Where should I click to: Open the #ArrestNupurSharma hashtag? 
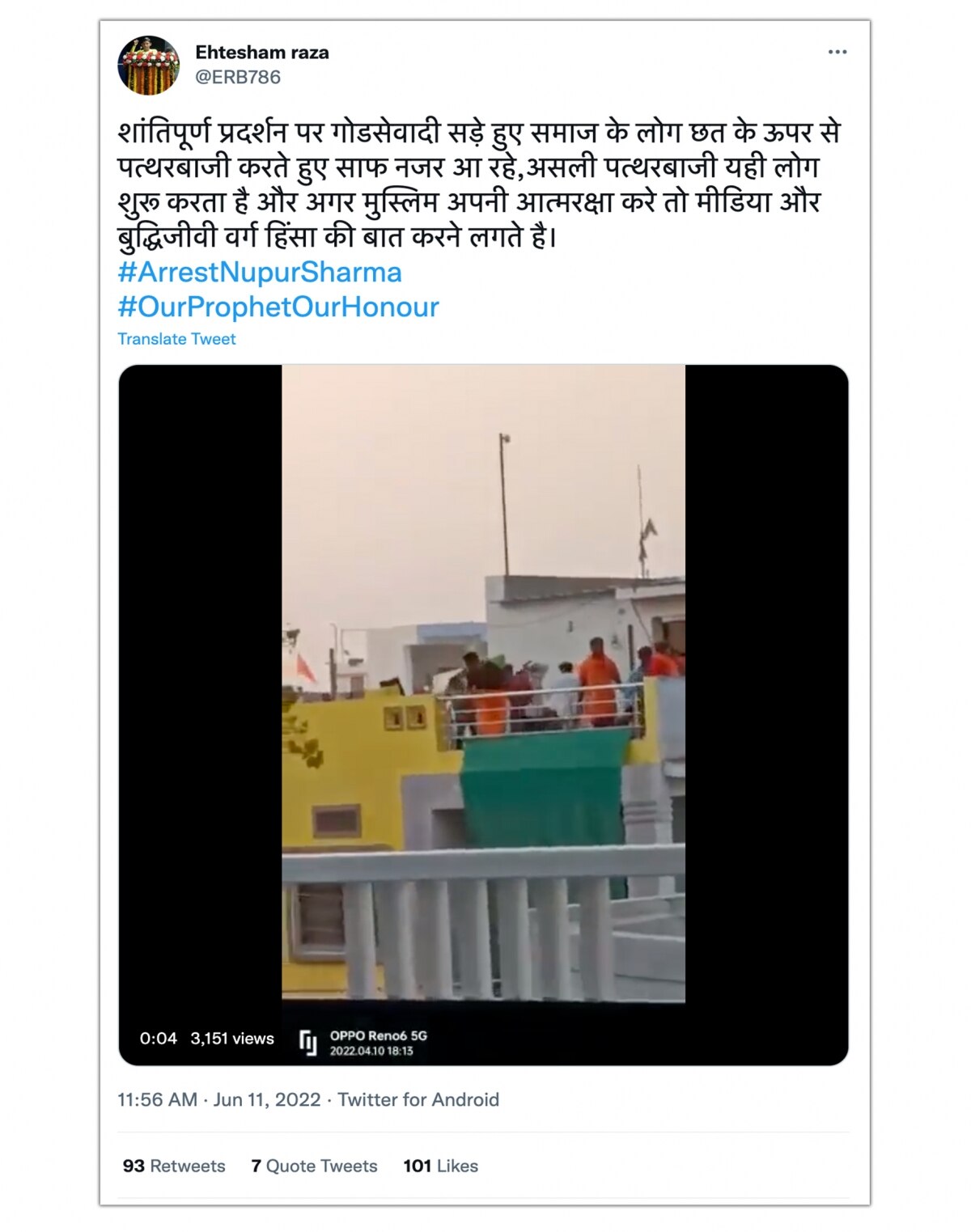click(260, 272)
